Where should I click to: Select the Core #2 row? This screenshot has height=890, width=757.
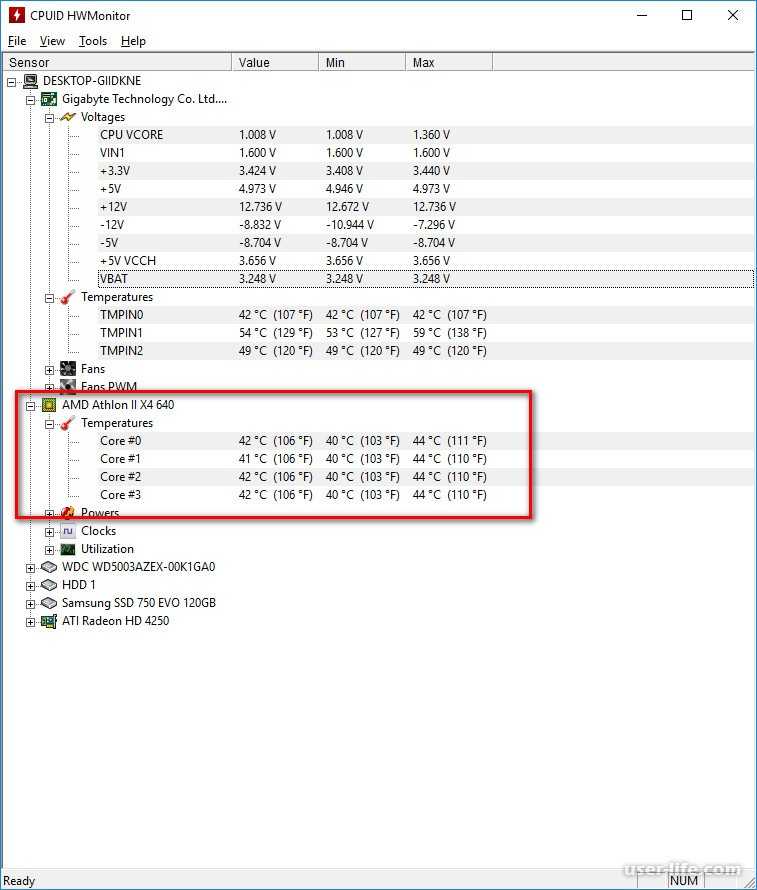pyautogui.click(x=426, y=477)
